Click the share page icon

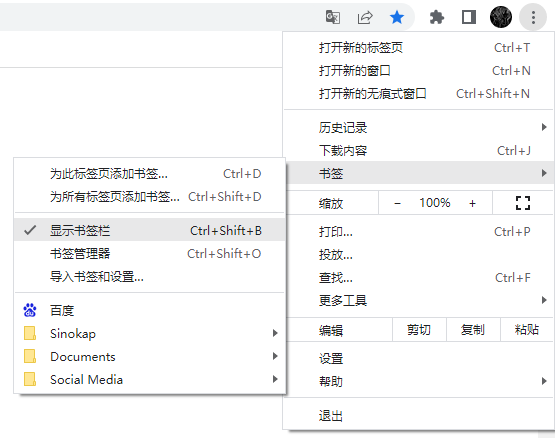click(365, 17)
